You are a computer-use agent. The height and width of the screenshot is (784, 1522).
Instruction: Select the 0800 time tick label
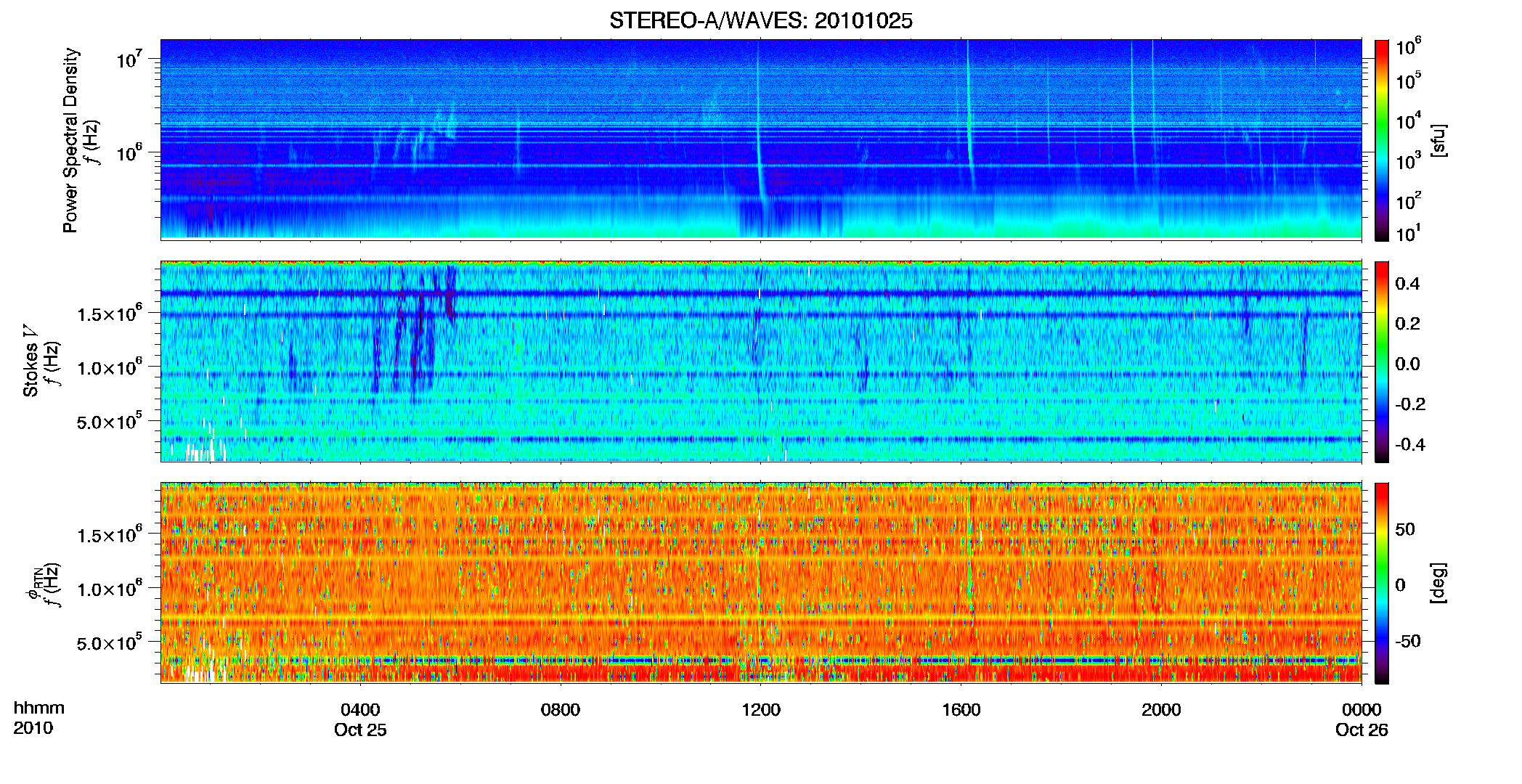point(561,710)
